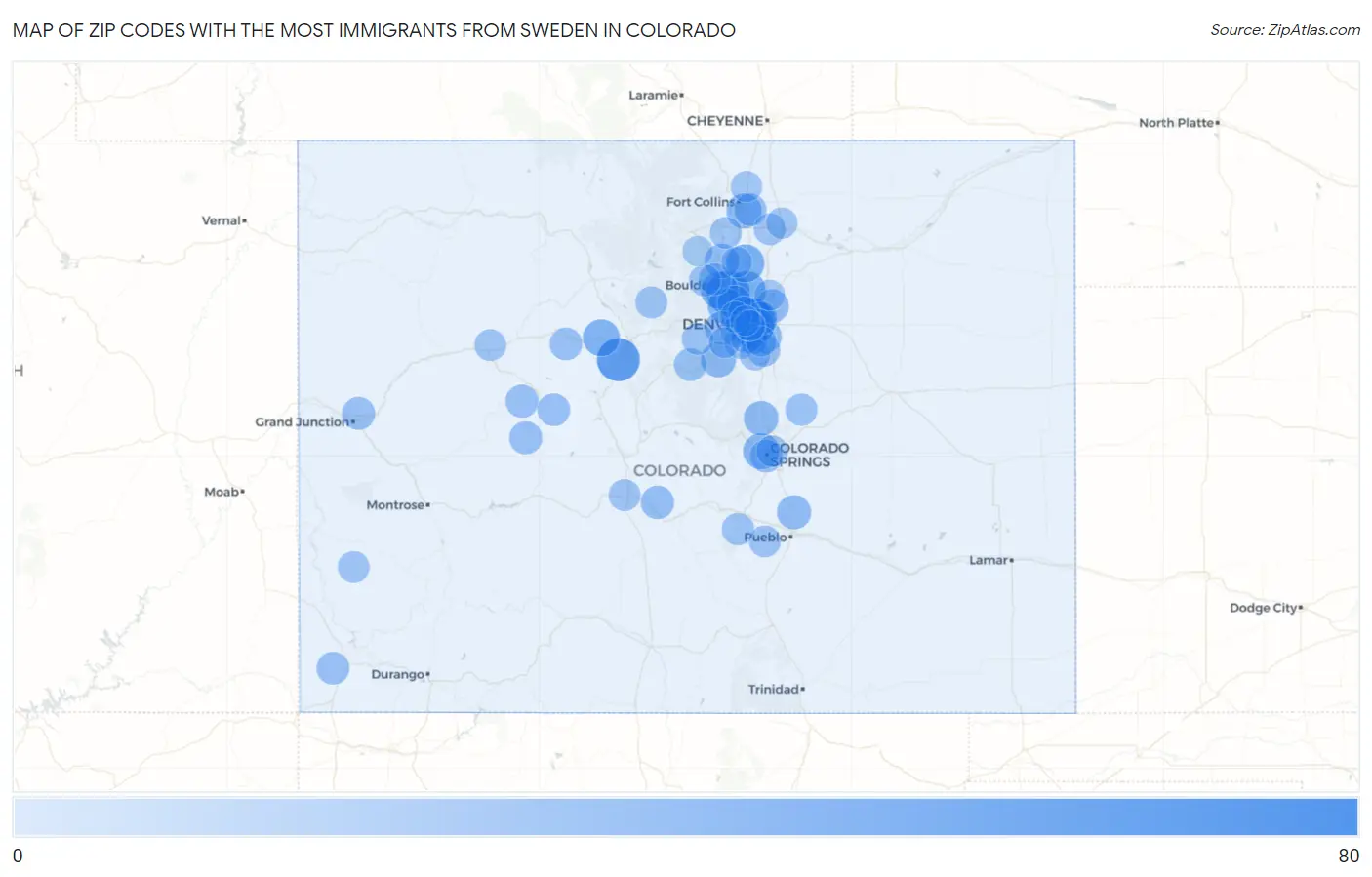Click the Dodge City label

(x=1266, y=608)
